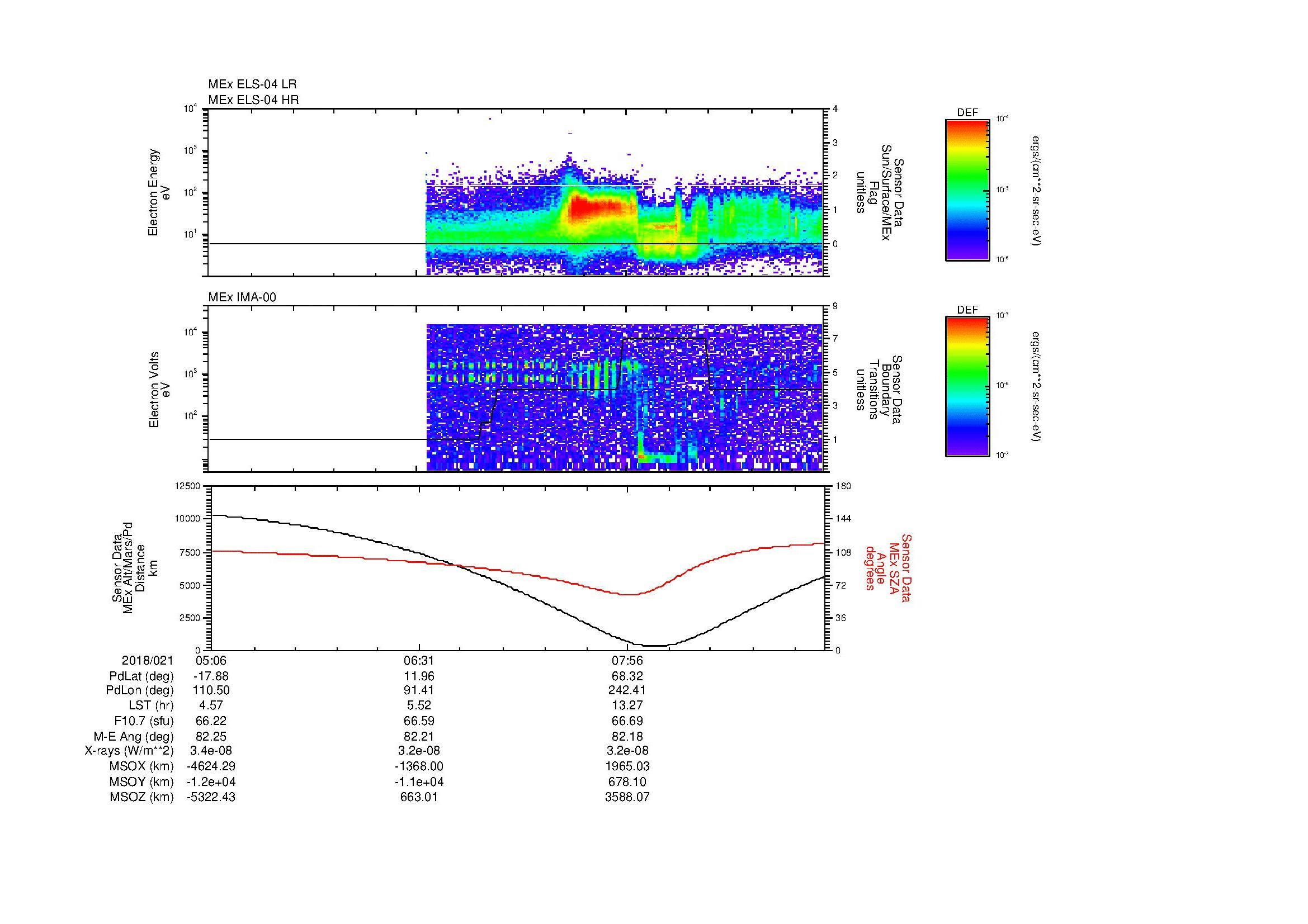Select F10.7 value "66.69"

click(x=627, y=721)
